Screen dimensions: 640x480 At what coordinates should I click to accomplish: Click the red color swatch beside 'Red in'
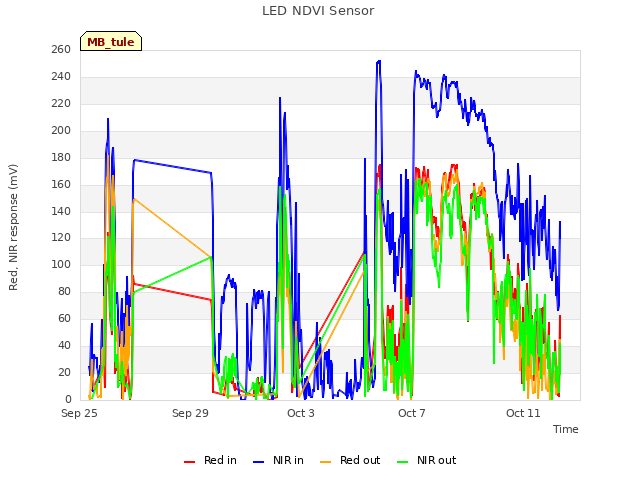(x=189, y=462)
